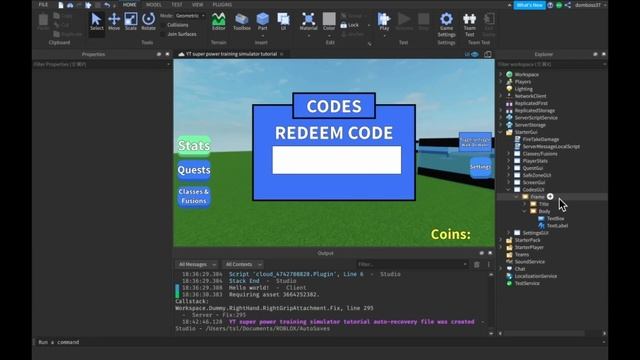Switch to the MODEL ribbon tab

tap(154, 5)
